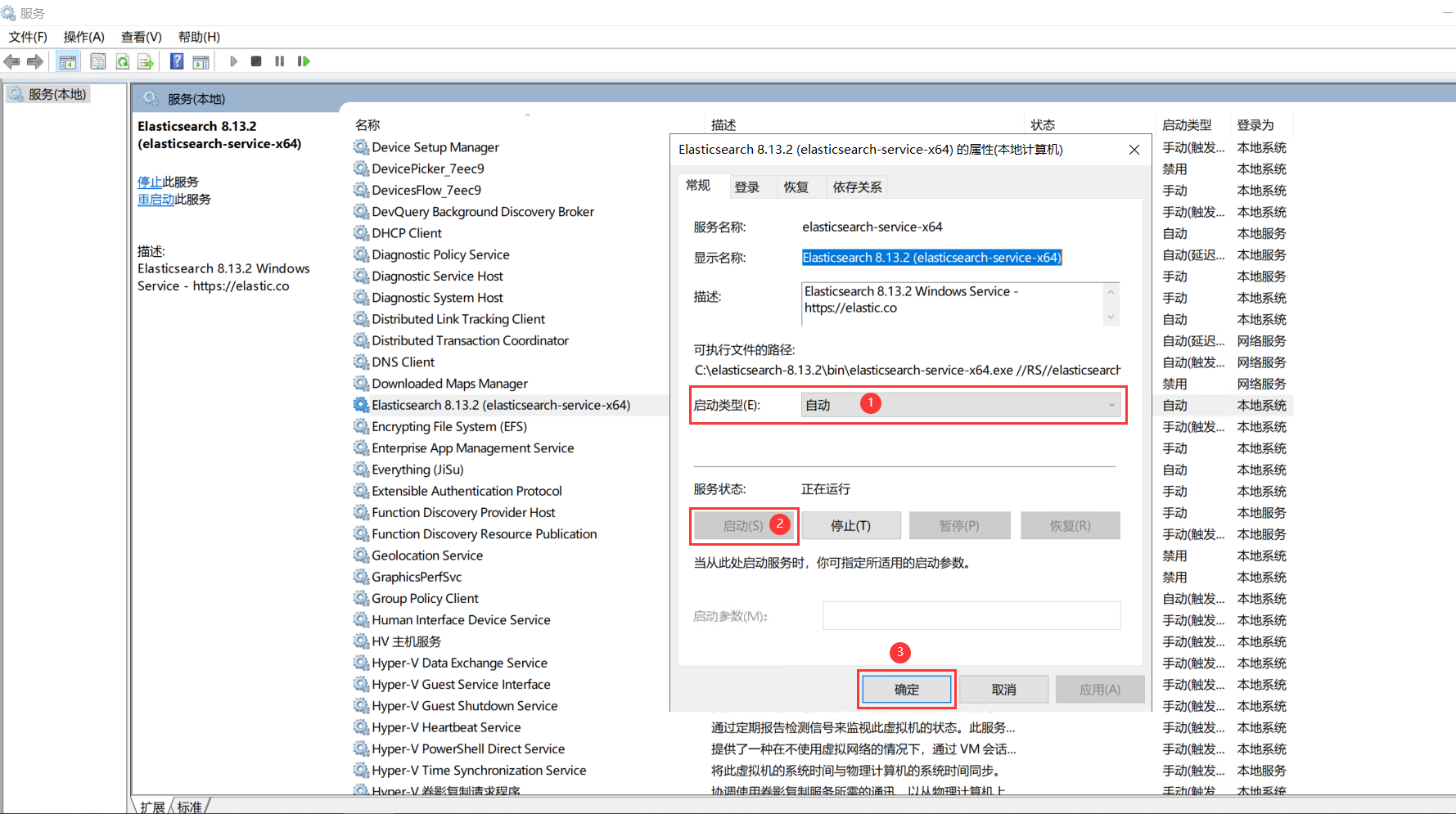Switch to the 登录 tab
Screen dimensions: 1456x814
[x=746, y=187]
